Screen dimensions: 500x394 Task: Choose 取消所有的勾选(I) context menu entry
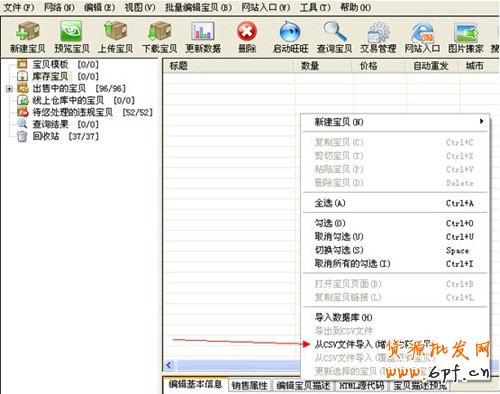pos(395,264)
